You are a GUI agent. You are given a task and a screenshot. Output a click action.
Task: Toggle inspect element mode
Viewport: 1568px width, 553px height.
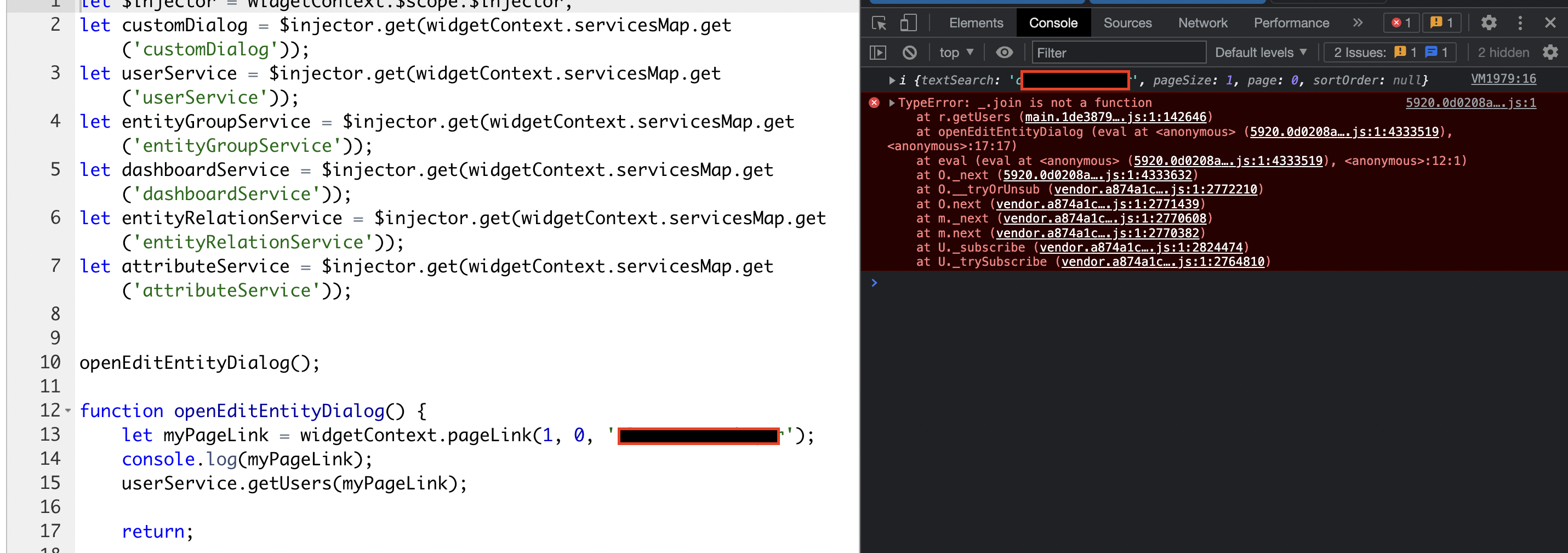pos(879,22)
